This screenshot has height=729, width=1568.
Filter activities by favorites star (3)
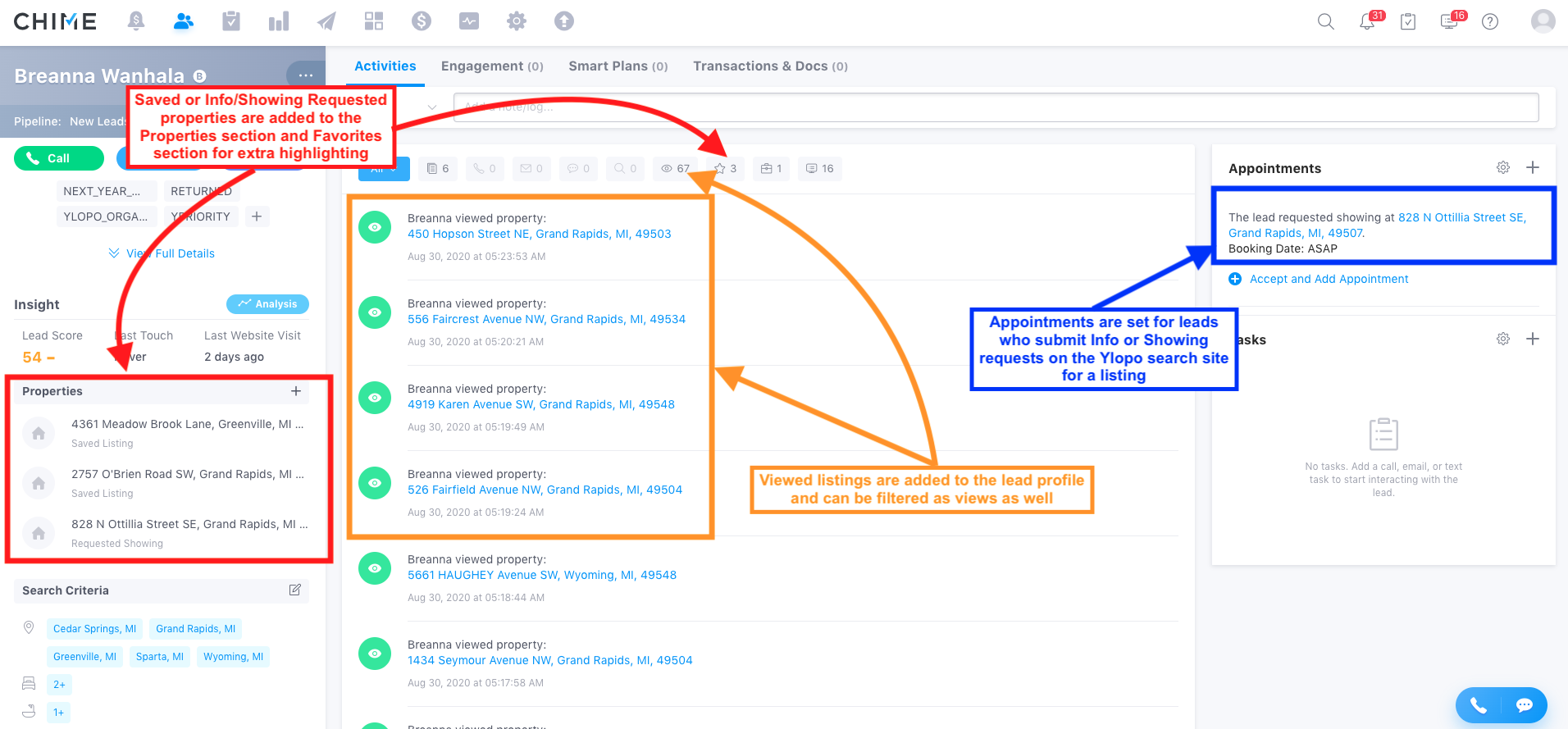click(725, 169)
